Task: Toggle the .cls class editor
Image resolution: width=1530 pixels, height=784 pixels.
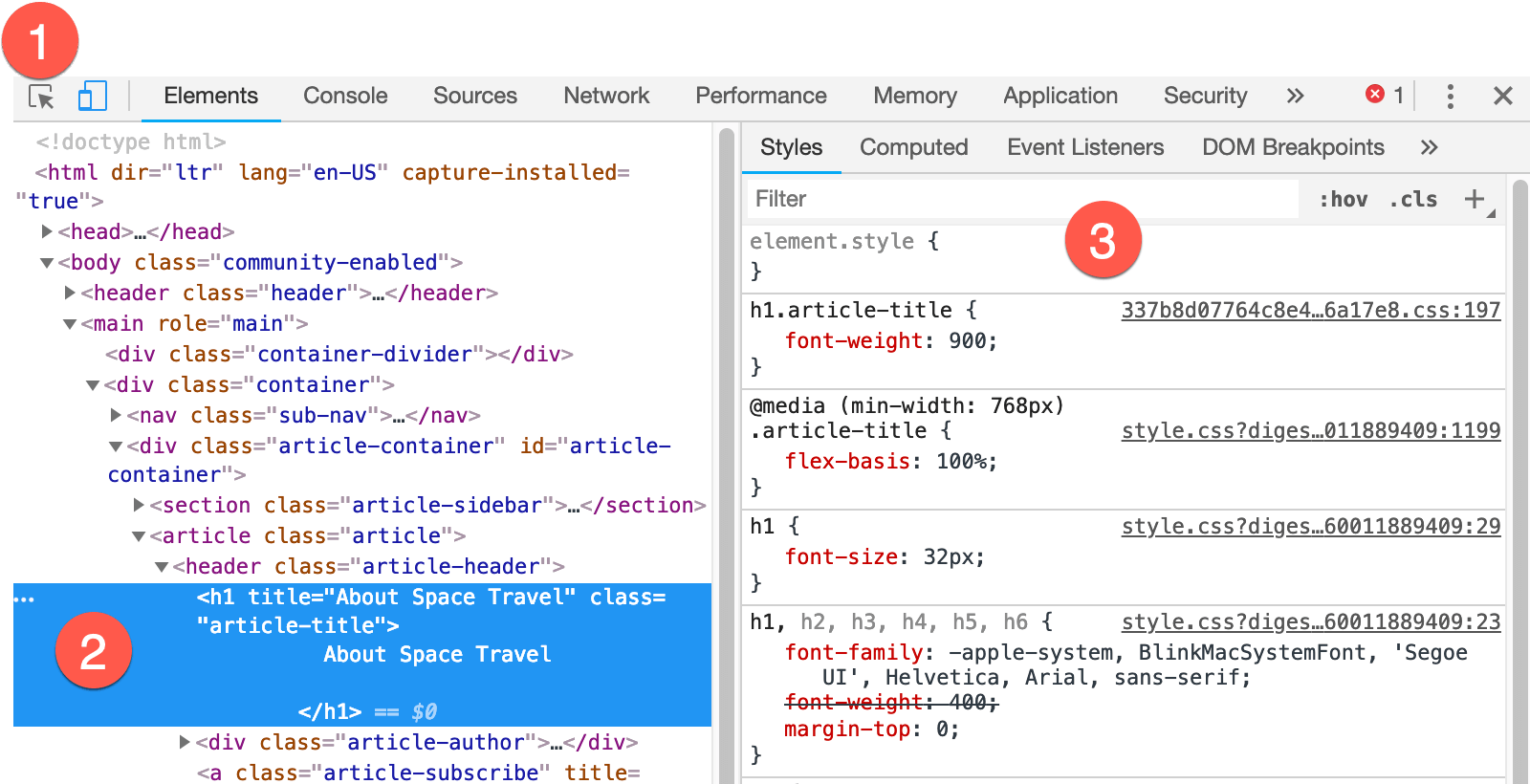Action: 1413,199
